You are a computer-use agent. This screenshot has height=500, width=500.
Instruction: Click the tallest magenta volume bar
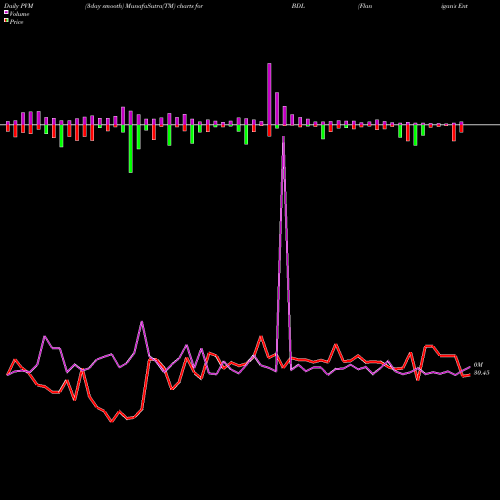pyautogui.click(x=269, y=94)
